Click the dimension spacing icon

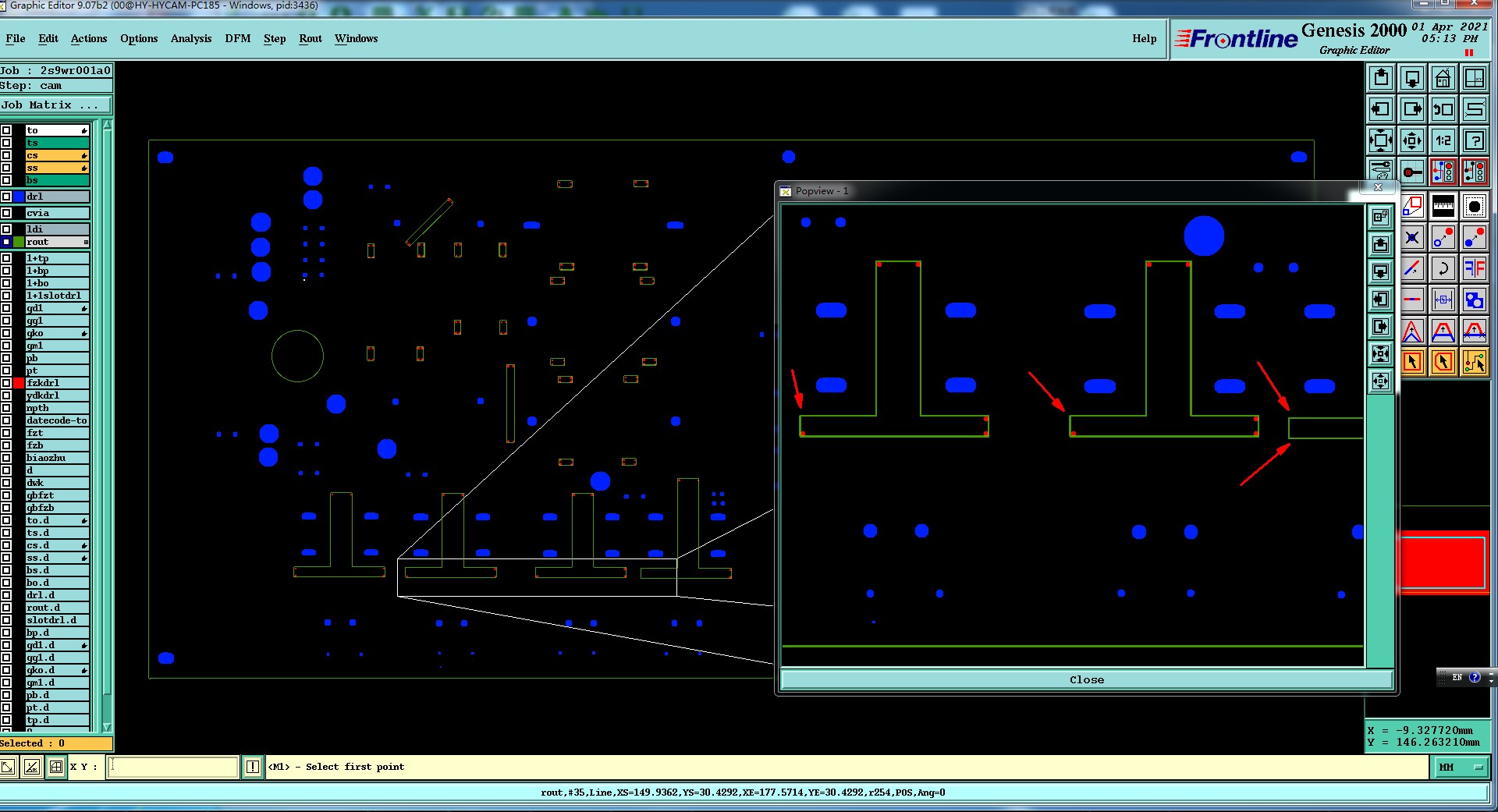click(1443, 300)
